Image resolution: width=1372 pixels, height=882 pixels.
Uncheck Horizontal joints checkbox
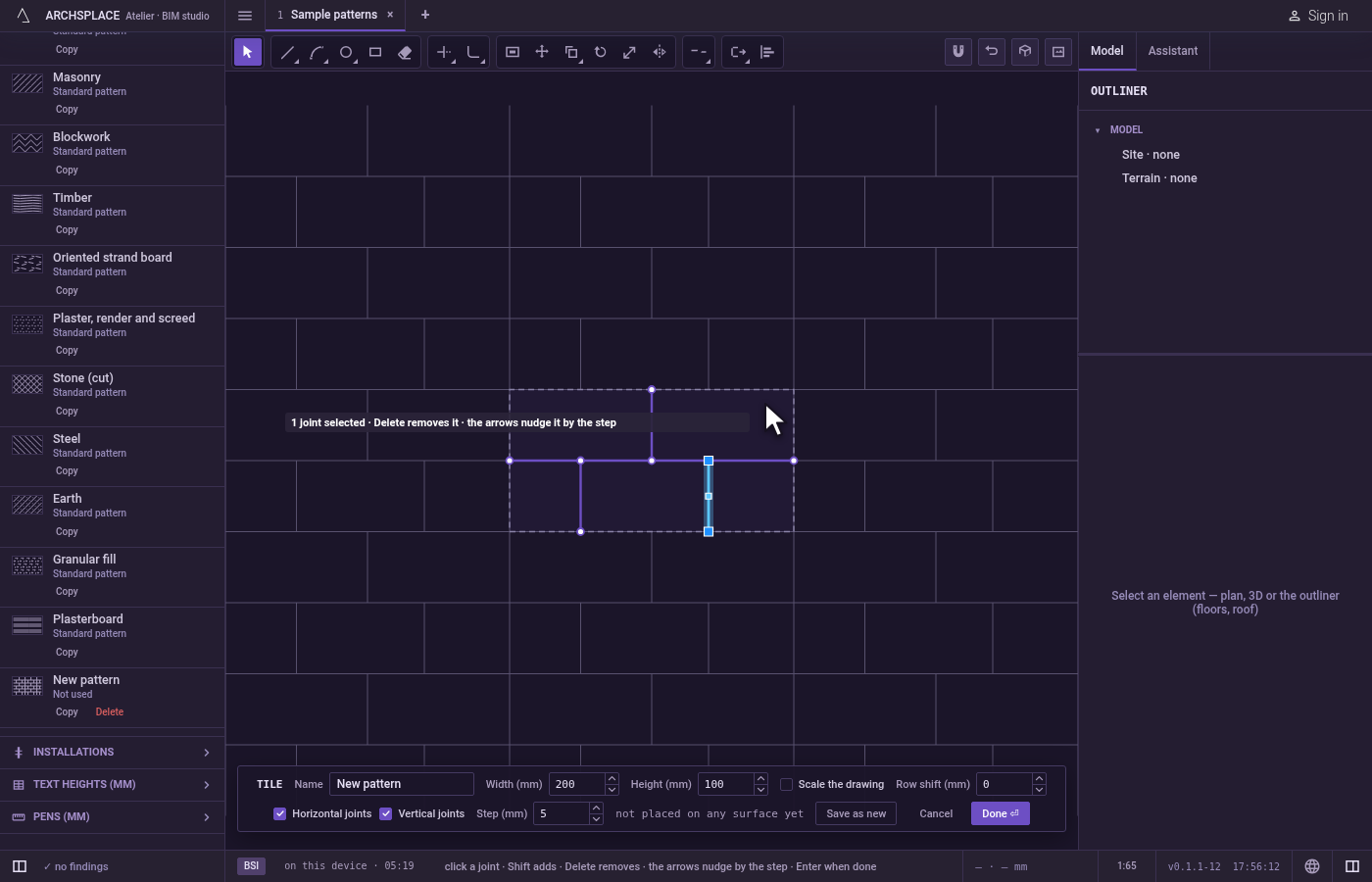click(279, 813)
